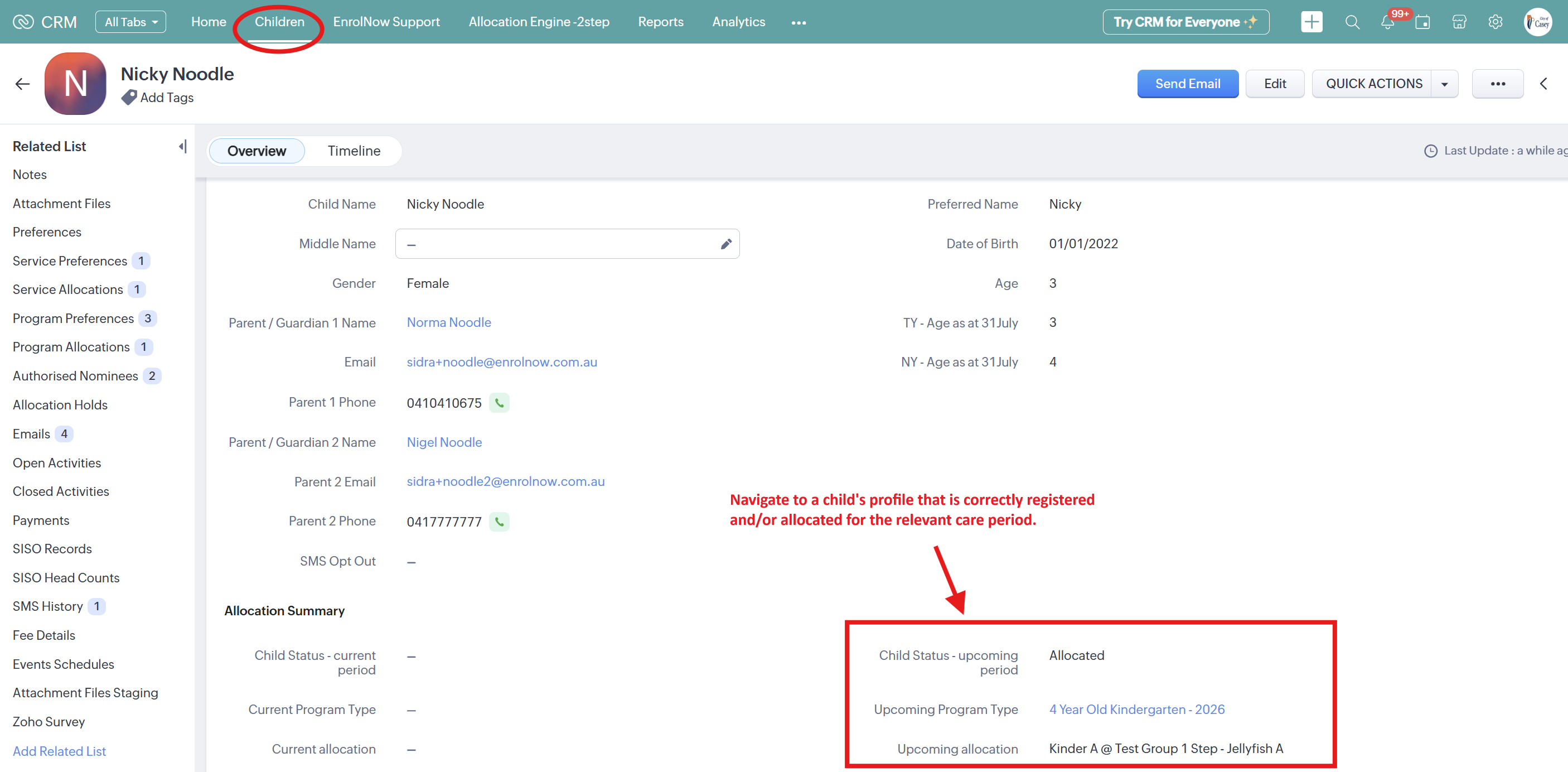Open the notifications bell icon
This screenshot has width=1568, height=772.
tap(1387, 22)
